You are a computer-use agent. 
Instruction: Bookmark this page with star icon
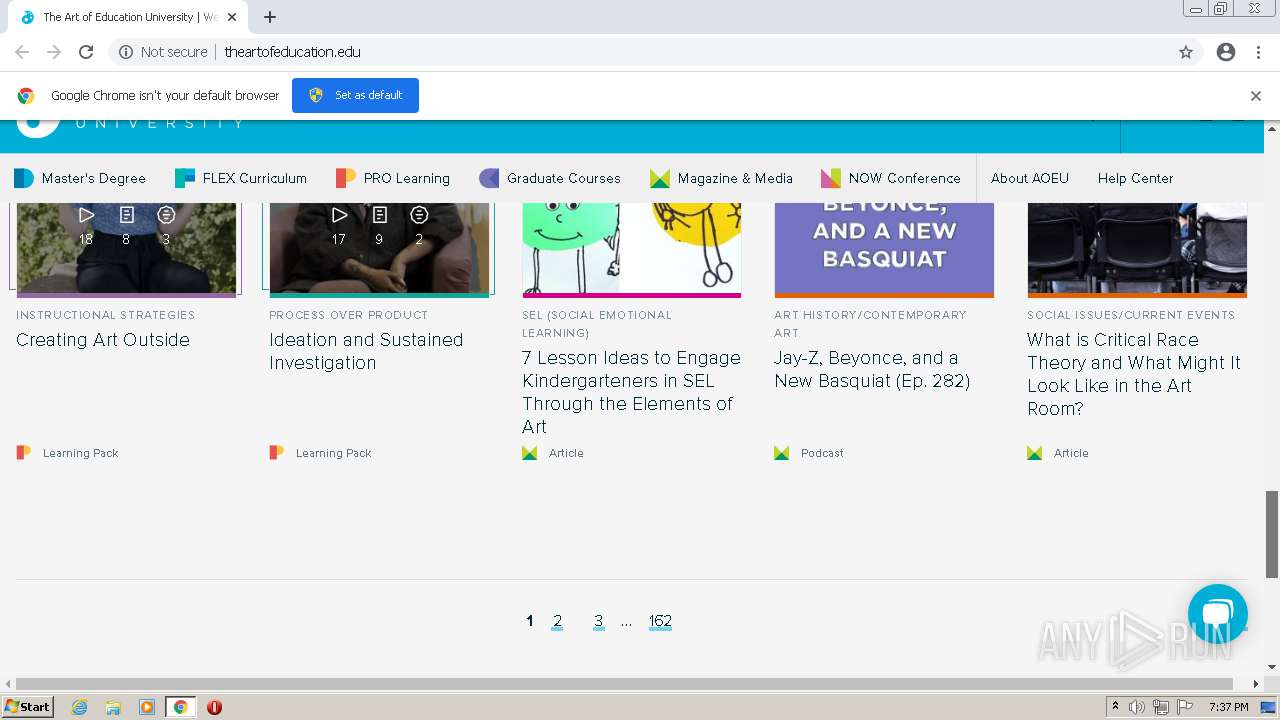click(1186, 52)
